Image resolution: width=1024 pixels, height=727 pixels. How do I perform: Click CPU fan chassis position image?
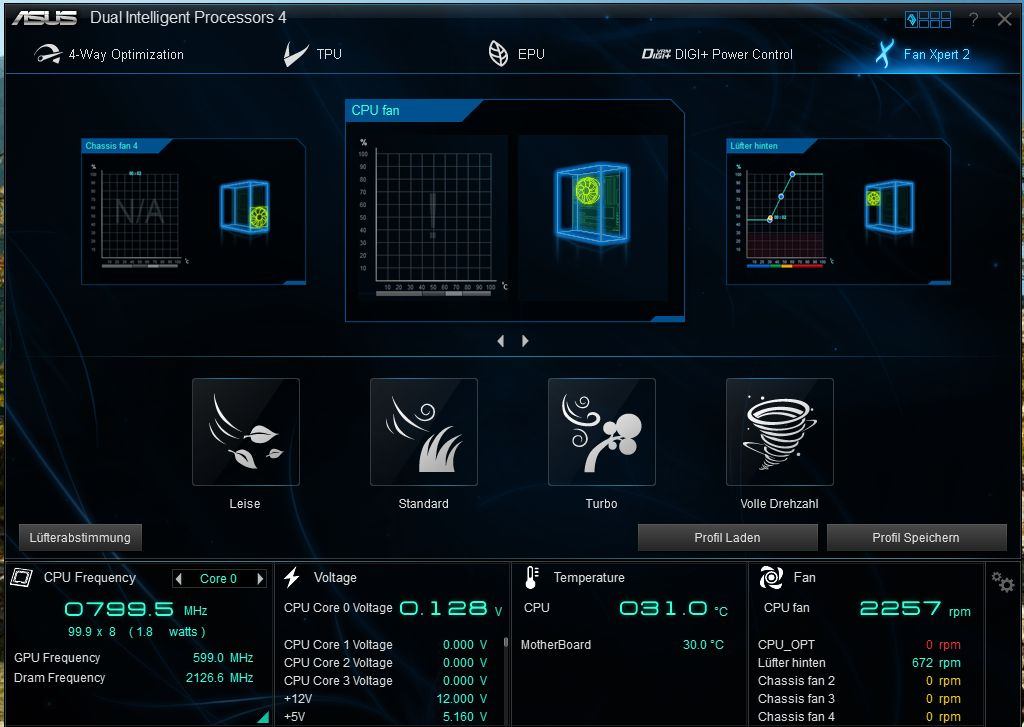coord(592,217)
